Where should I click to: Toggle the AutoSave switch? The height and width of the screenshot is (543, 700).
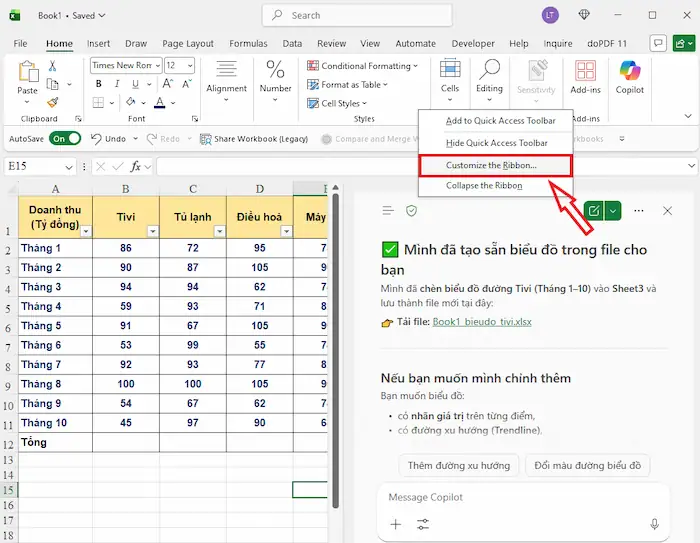point(65,139)
